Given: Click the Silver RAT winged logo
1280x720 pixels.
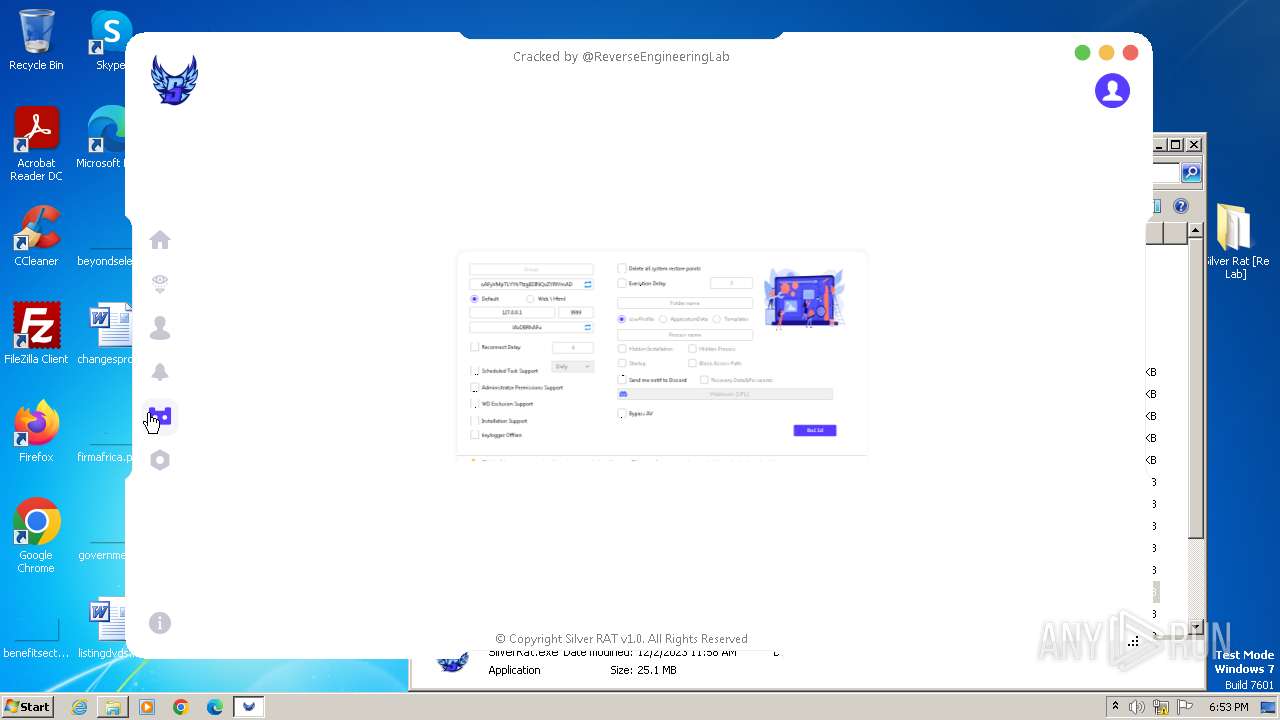Looking at the screenshot, I should (175, 80).
